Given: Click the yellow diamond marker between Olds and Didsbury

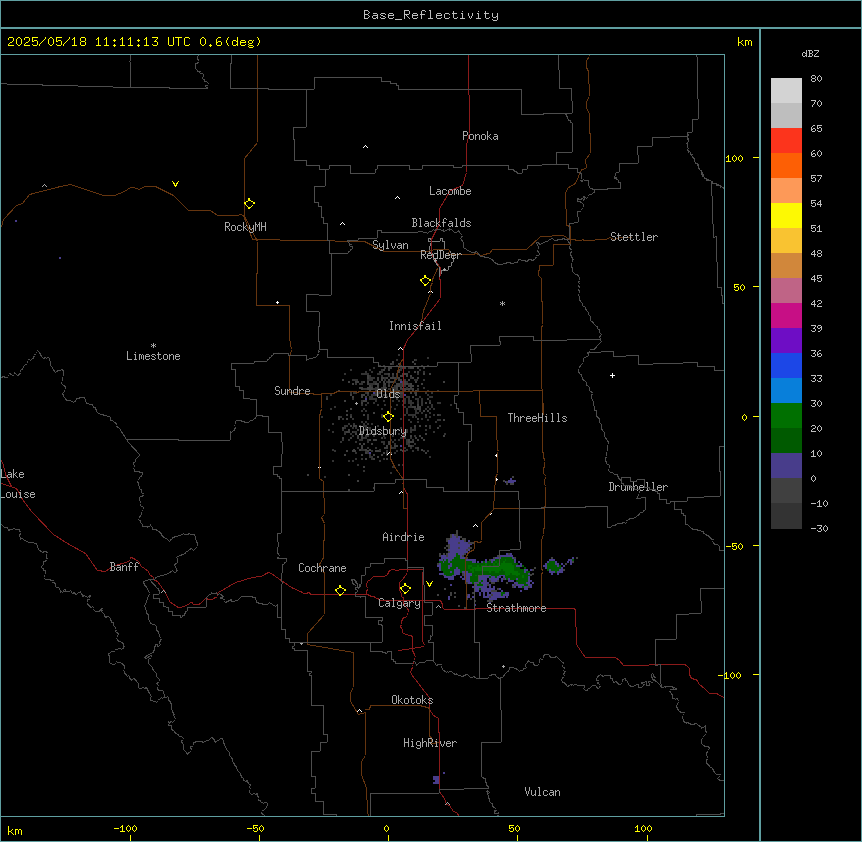Looking at the screenshot, I should coord(388,417).
